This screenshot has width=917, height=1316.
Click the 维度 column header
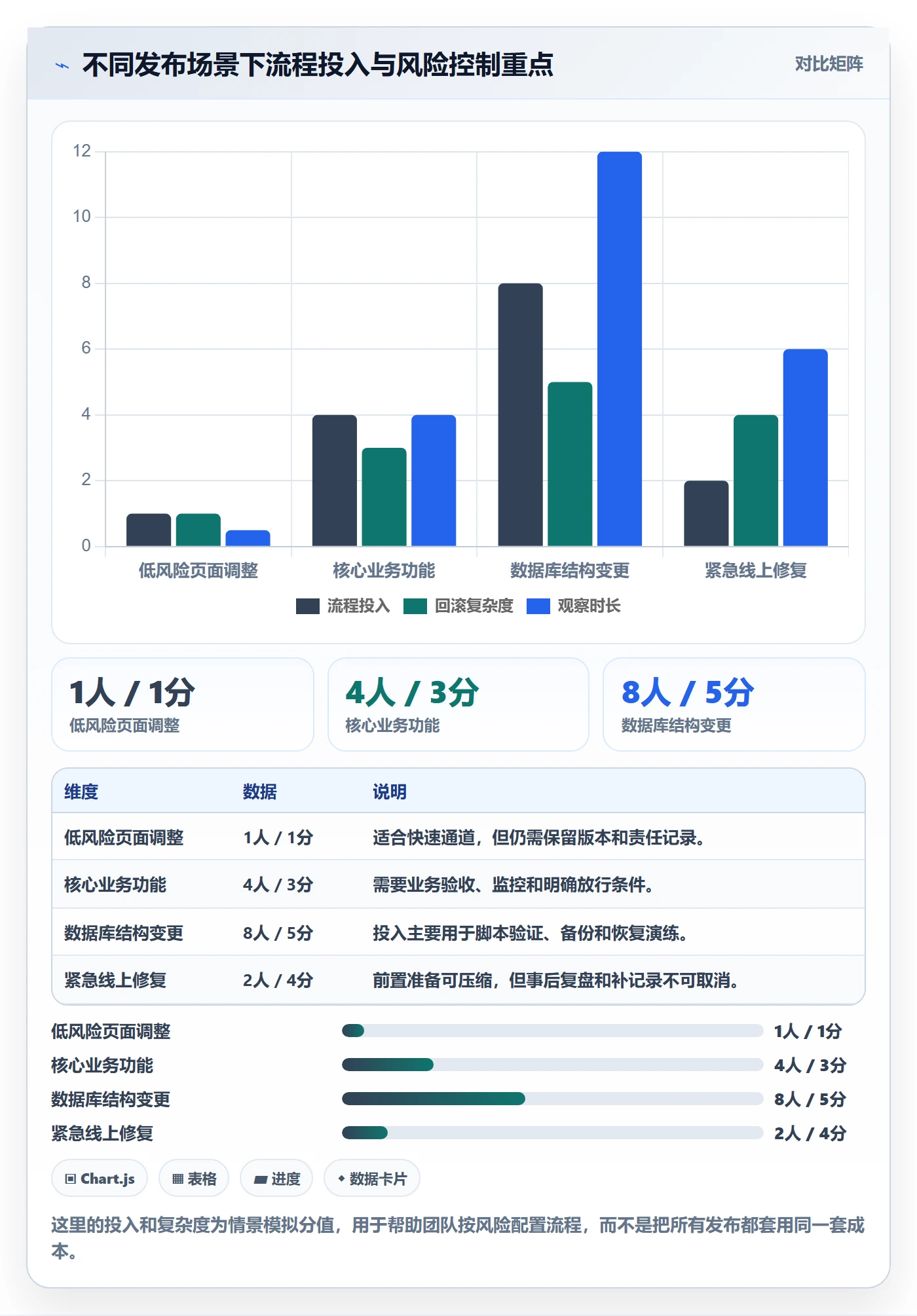point(81,792)
